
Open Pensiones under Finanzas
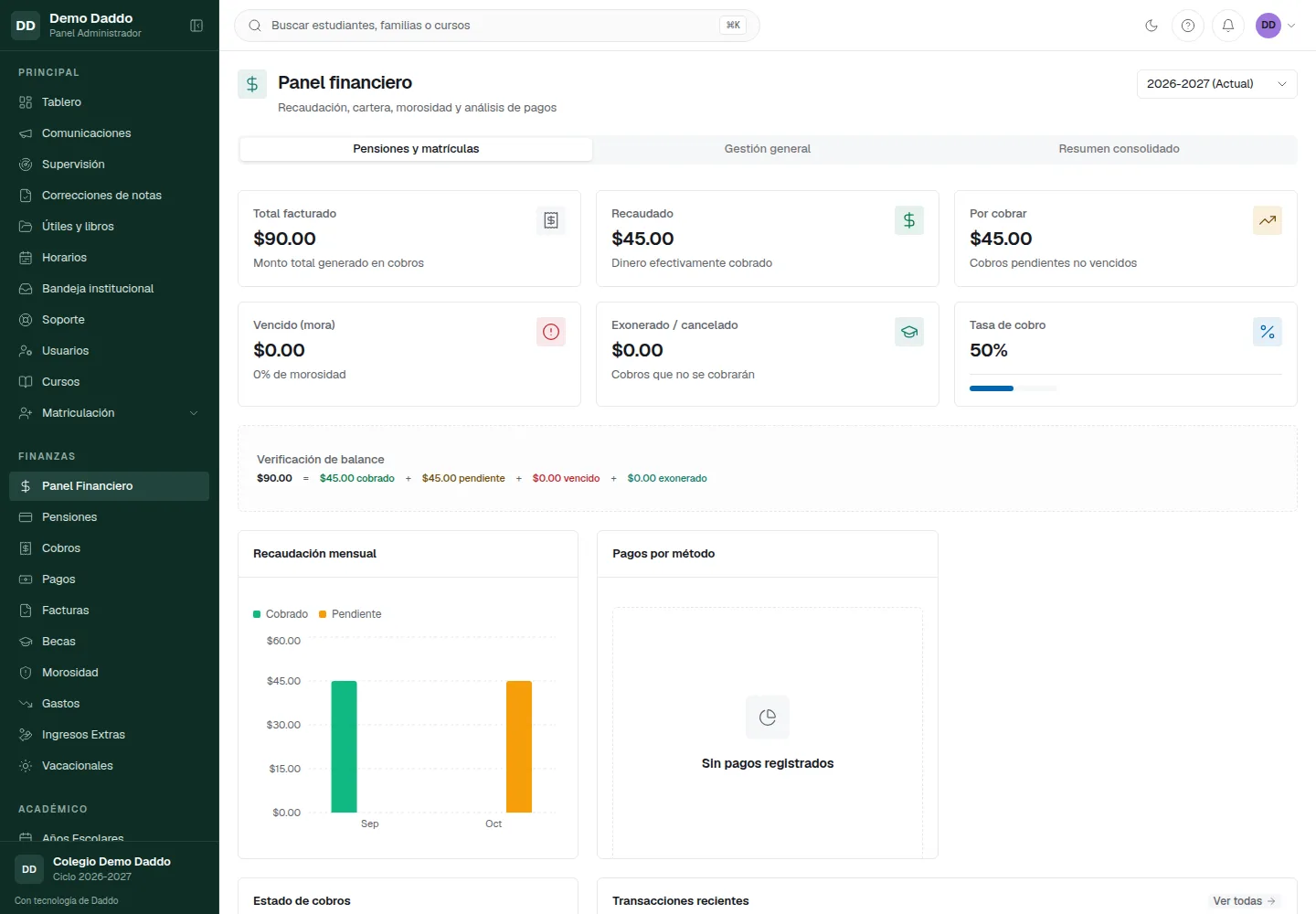(110, 517)
